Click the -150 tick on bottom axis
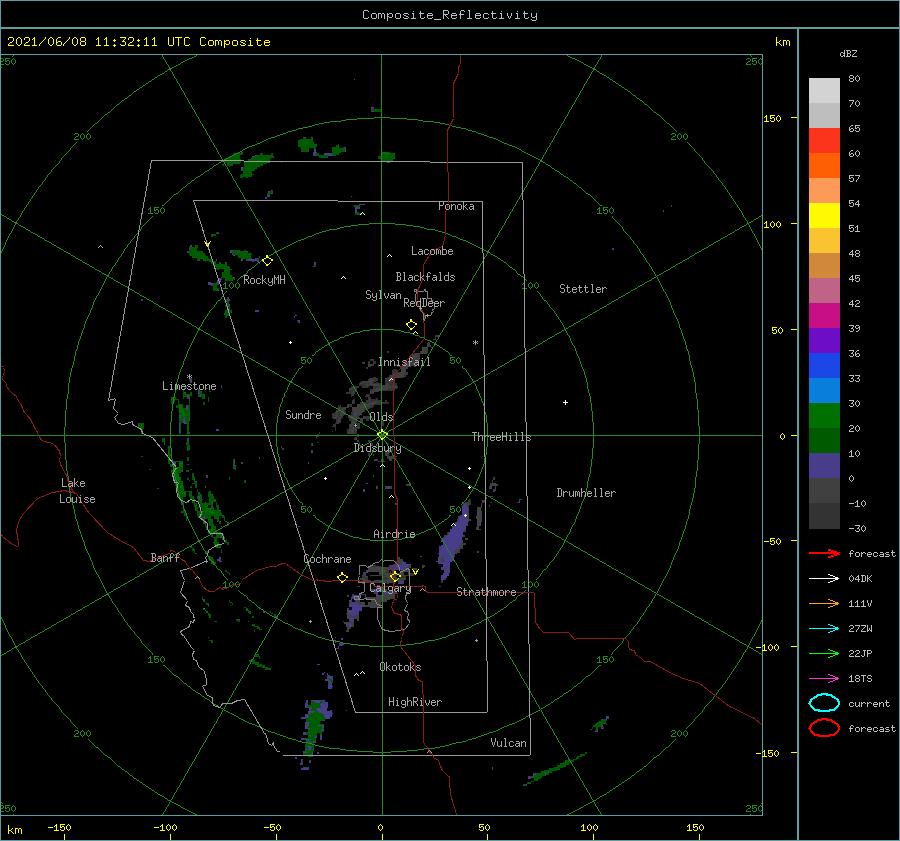 (x=59, y=827)
